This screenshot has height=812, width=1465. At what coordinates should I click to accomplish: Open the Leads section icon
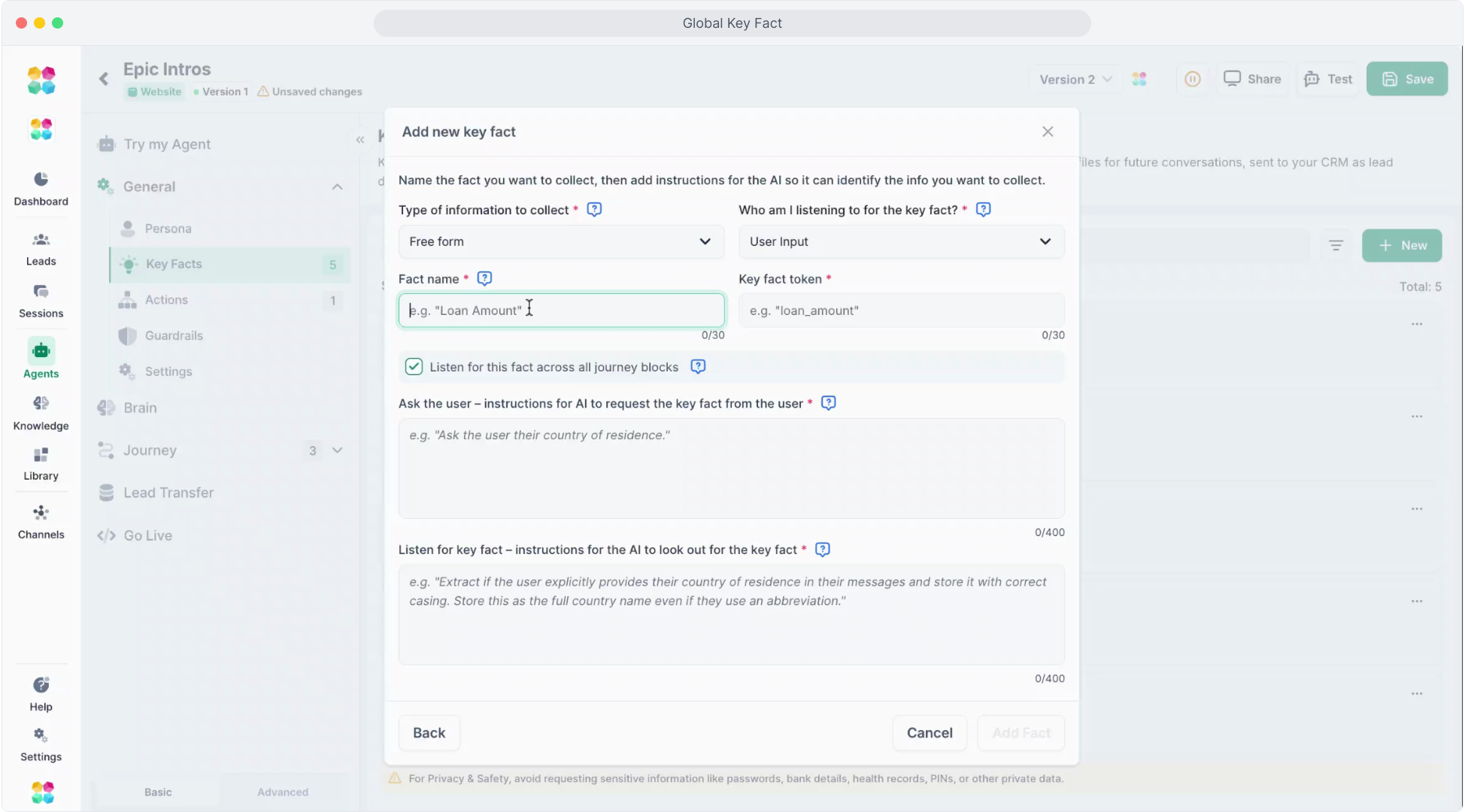[41, 240]
